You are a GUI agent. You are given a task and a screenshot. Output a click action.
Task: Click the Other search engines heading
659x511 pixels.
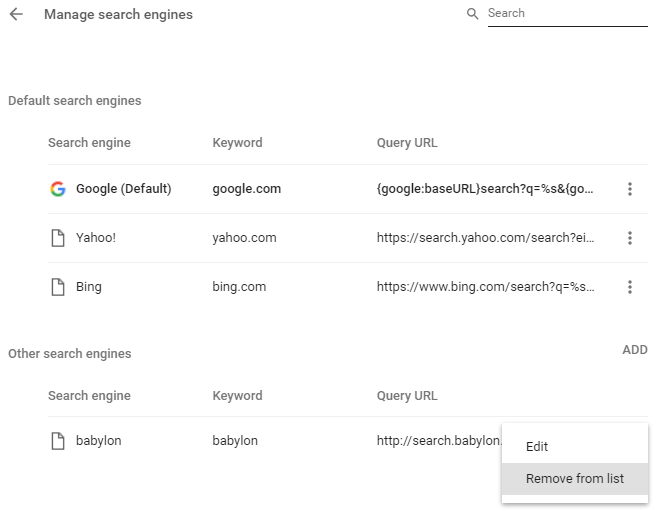(x=70, y=354)
